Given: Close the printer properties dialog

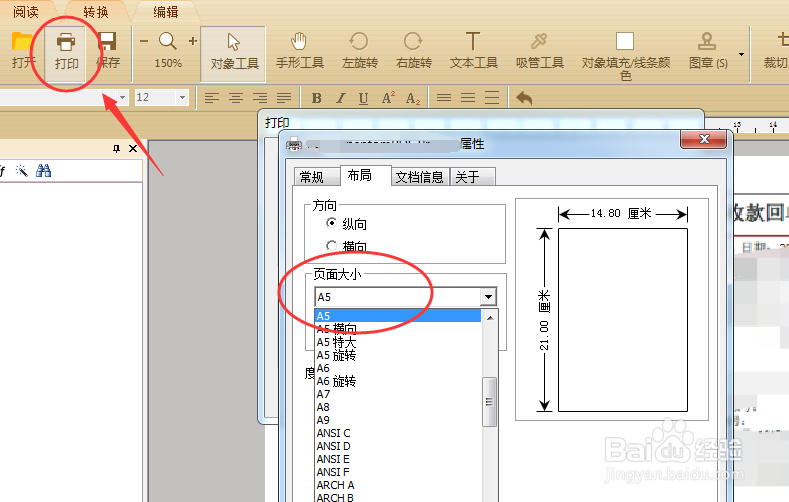Looking at the screenshot, I should click(703, 139).
